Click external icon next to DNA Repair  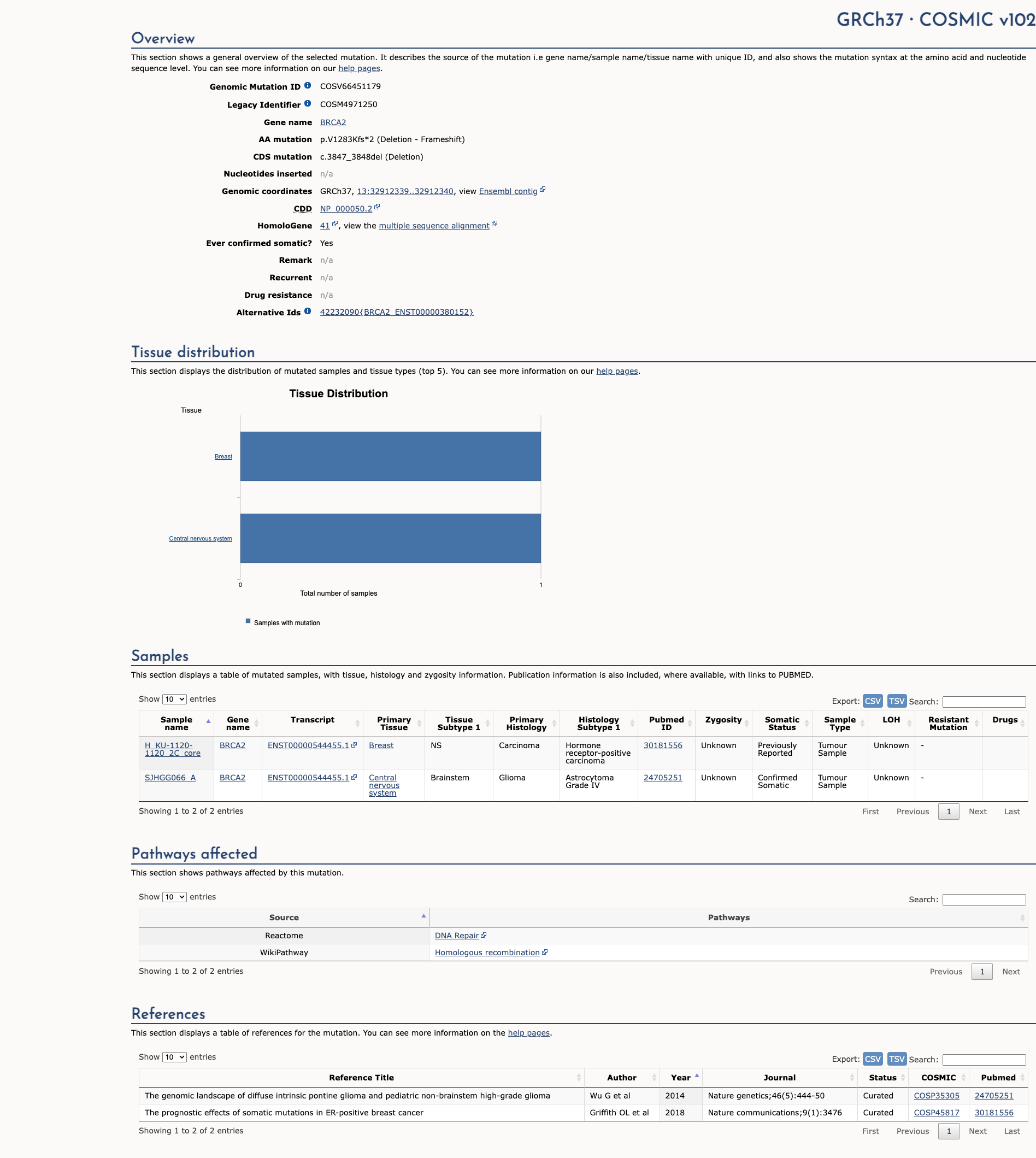click(x=484, y=936)
